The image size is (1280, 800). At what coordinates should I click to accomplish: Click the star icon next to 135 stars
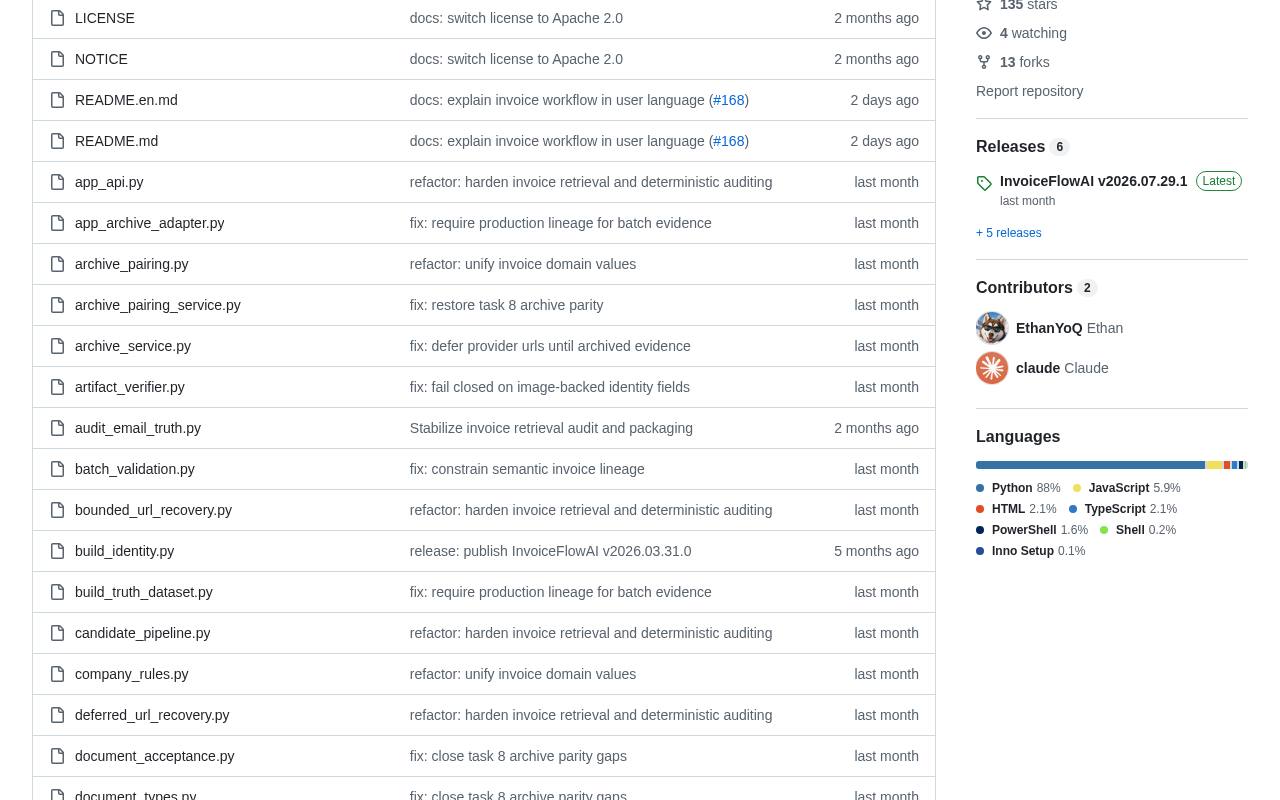(984, 5)
